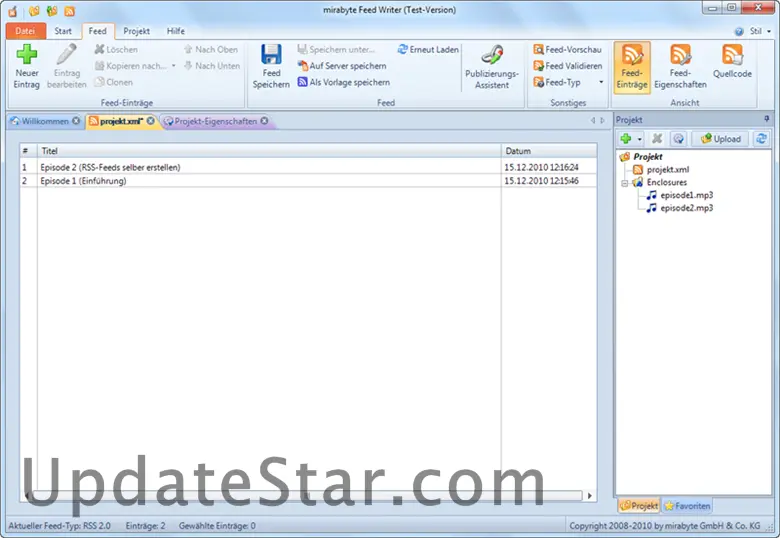Switch to Feed-Einträge view
780x538 pixels.
(x=632, y=67)
